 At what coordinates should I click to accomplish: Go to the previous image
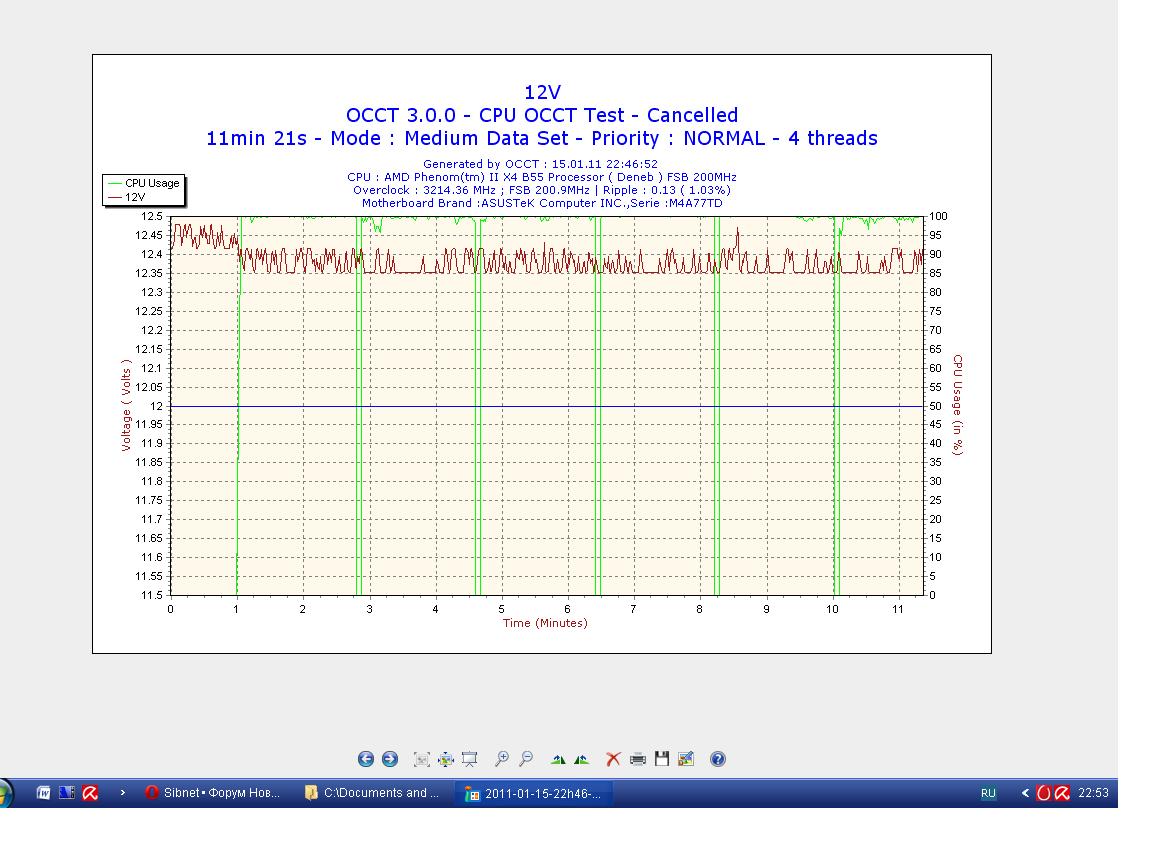click(366, 759)
